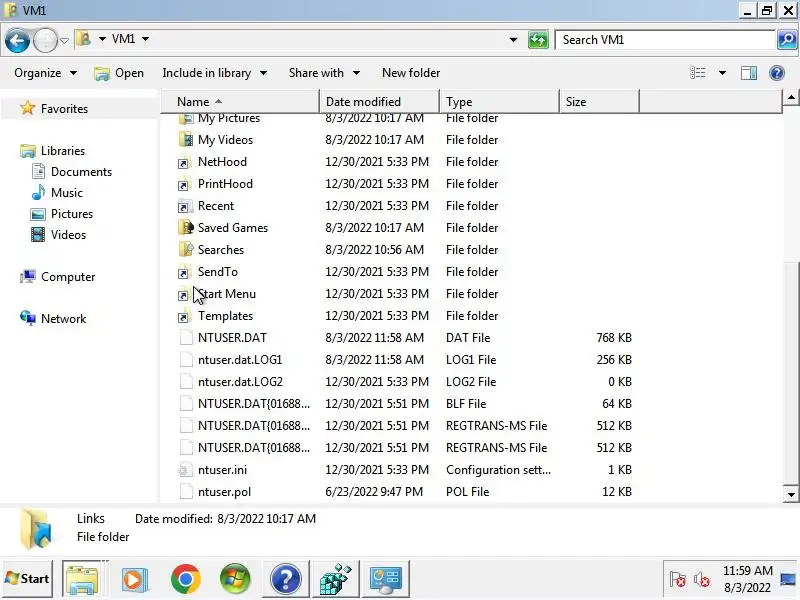The image size is (800, 600).
Task: Open Favorites star in navigation pane
Action: pyautogui.click(x=28, y=108)
